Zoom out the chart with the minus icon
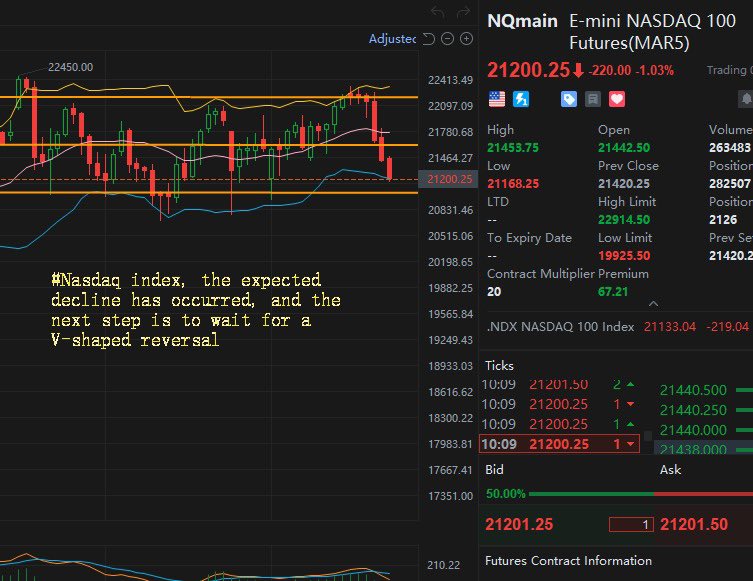753x581 pixels. point(447,39)
